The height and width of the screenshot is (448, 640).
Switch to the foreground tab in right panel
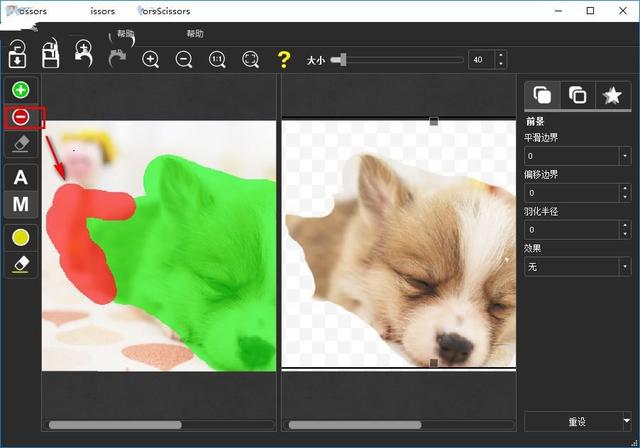click(542, 95)
